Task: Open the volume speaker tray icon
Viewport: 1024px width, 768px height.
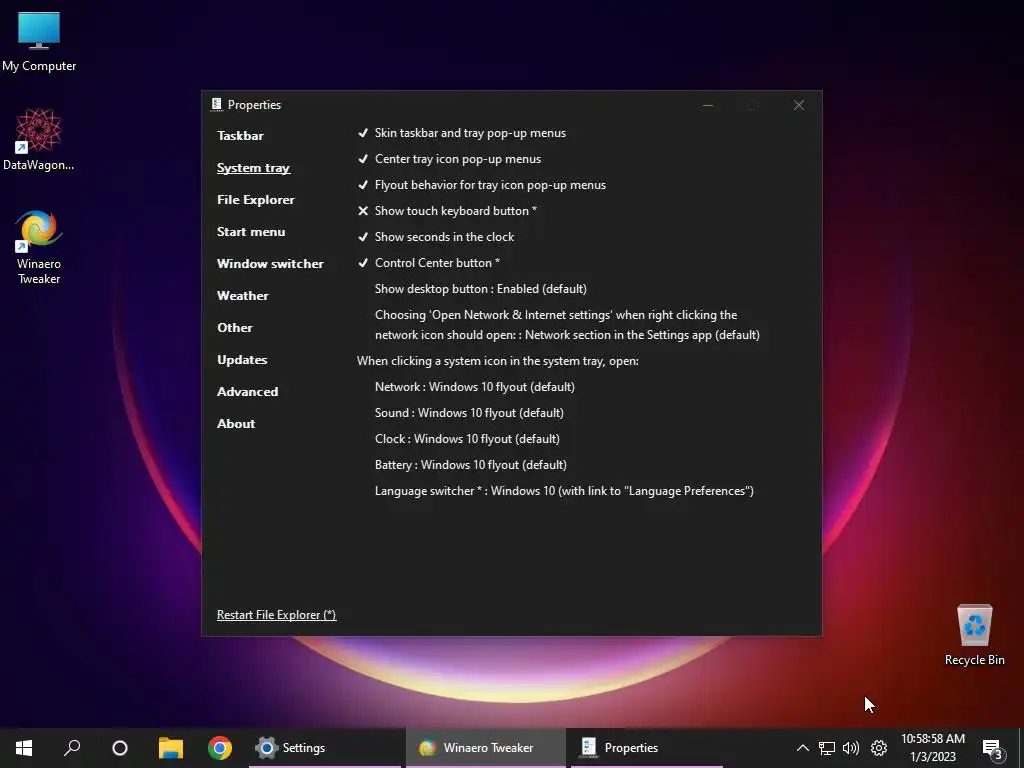Action: click(x=851, y=748)
